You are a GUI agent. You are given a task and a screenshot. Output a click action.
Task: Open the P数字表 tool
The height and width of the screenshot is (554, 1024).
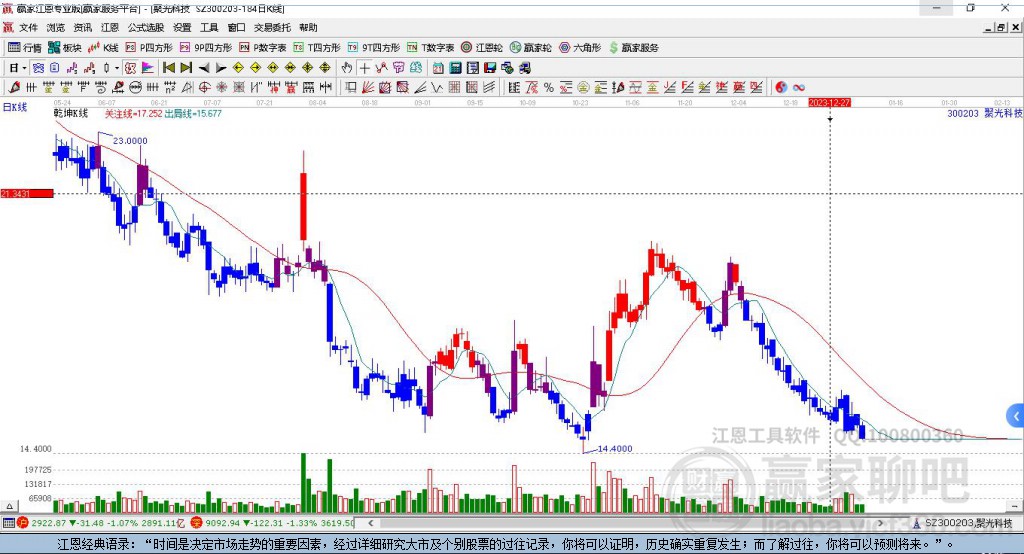click(x=263, y=48)
